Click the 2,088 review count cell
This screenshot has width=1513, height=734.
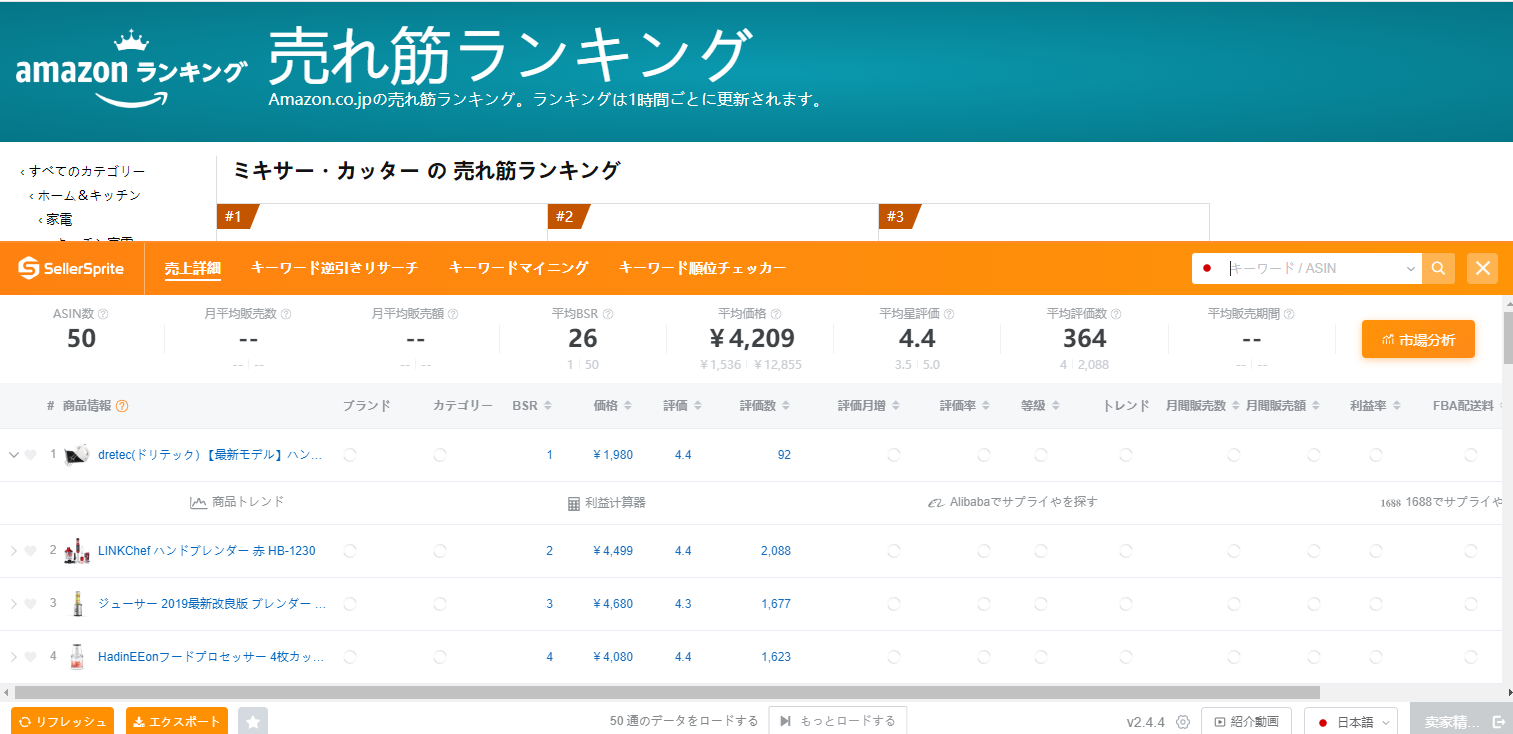click(776, 551)
